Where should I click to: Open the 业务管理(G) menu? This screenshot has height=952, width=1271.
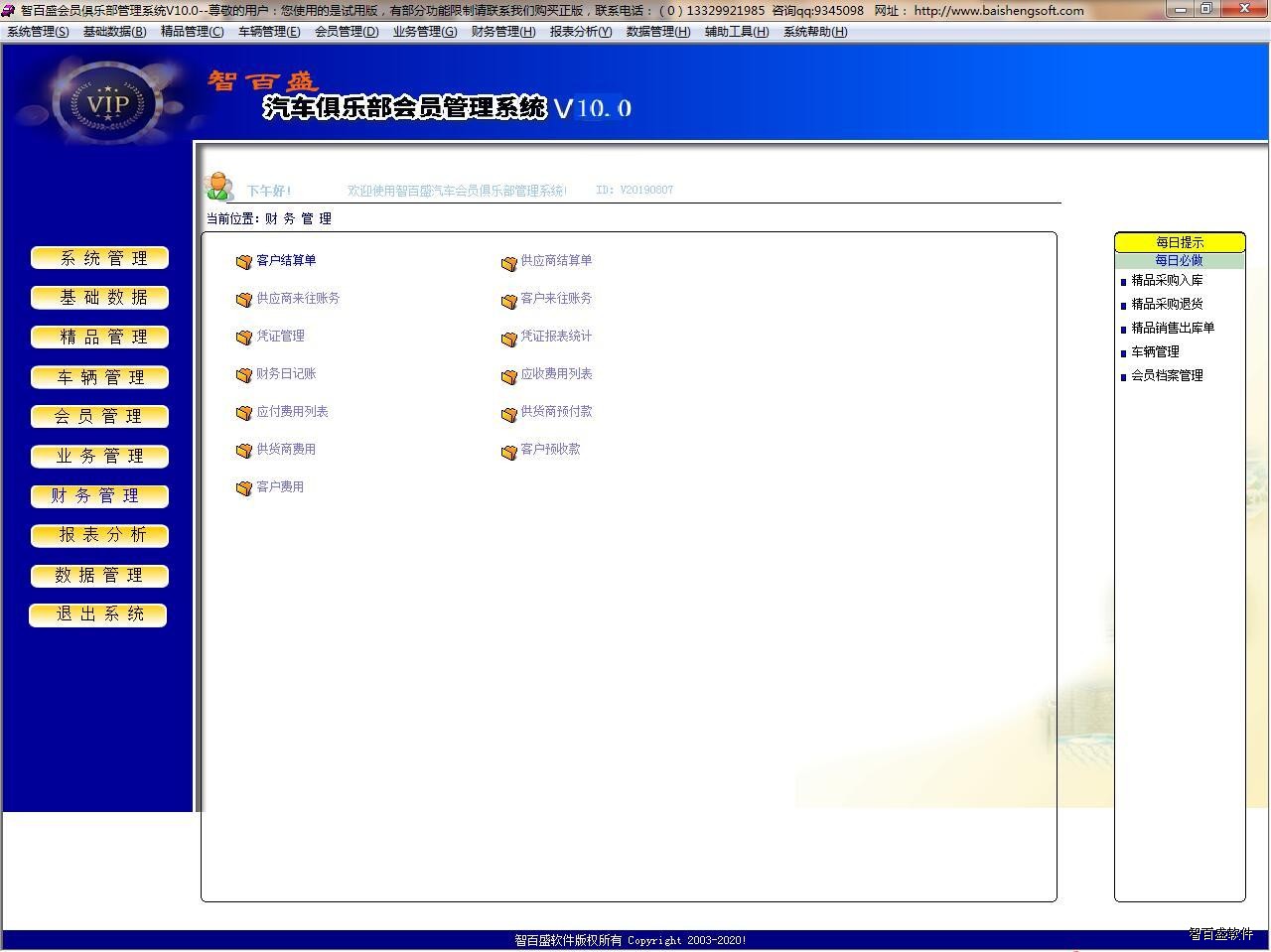(x=425, y=32)
